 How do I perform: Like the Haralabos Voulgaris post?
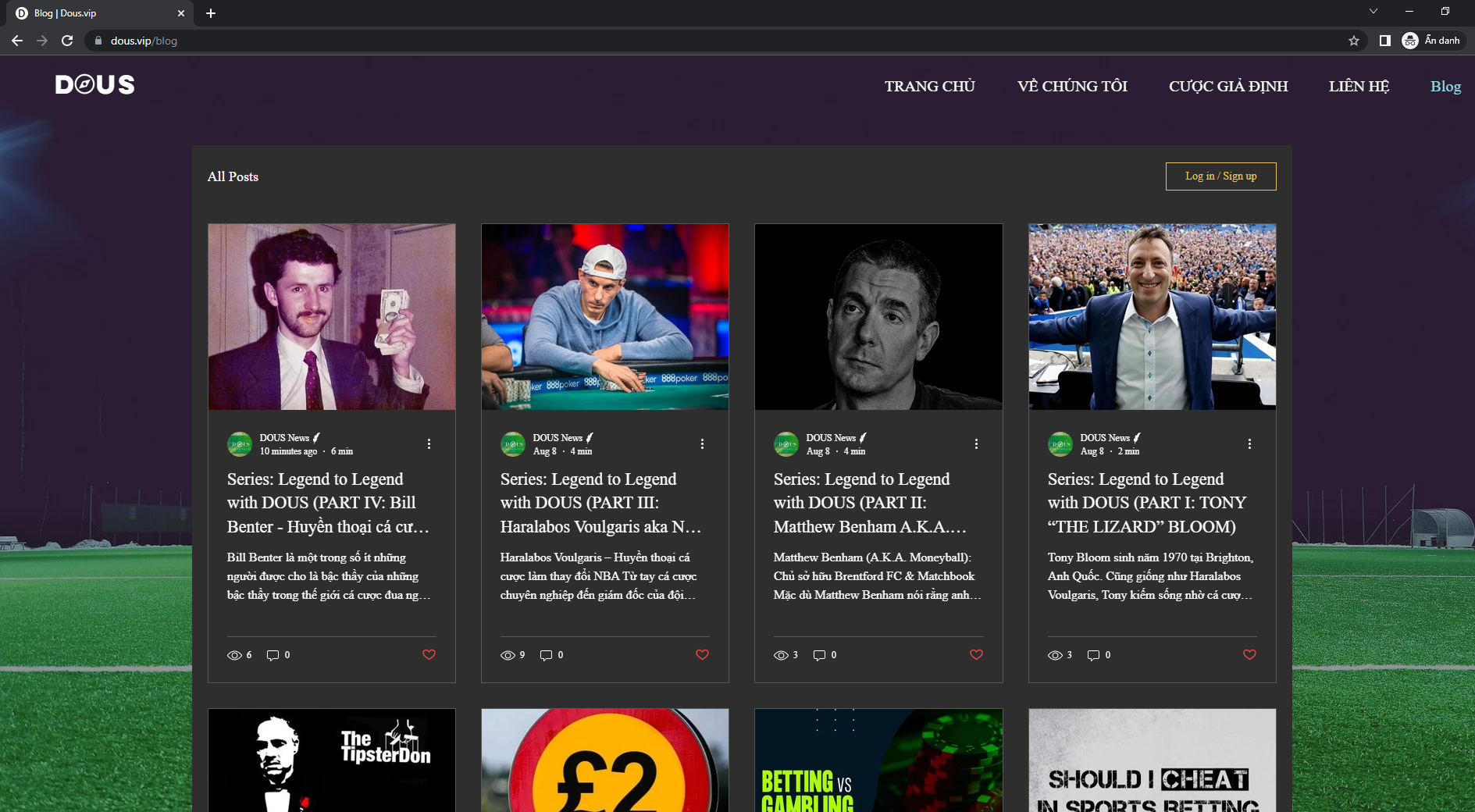click(x=702, y=654)
